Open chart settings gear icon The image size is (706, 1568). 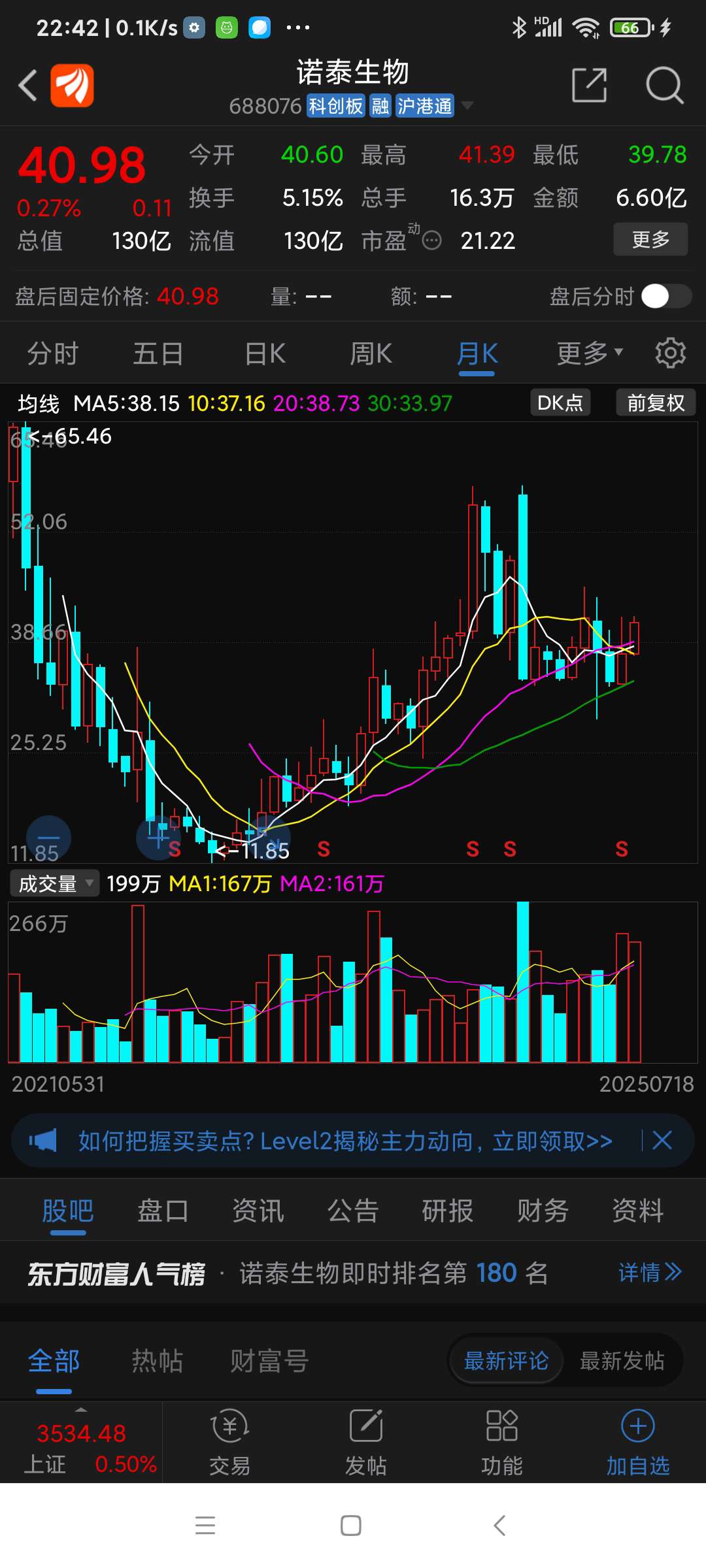point(671,353)
